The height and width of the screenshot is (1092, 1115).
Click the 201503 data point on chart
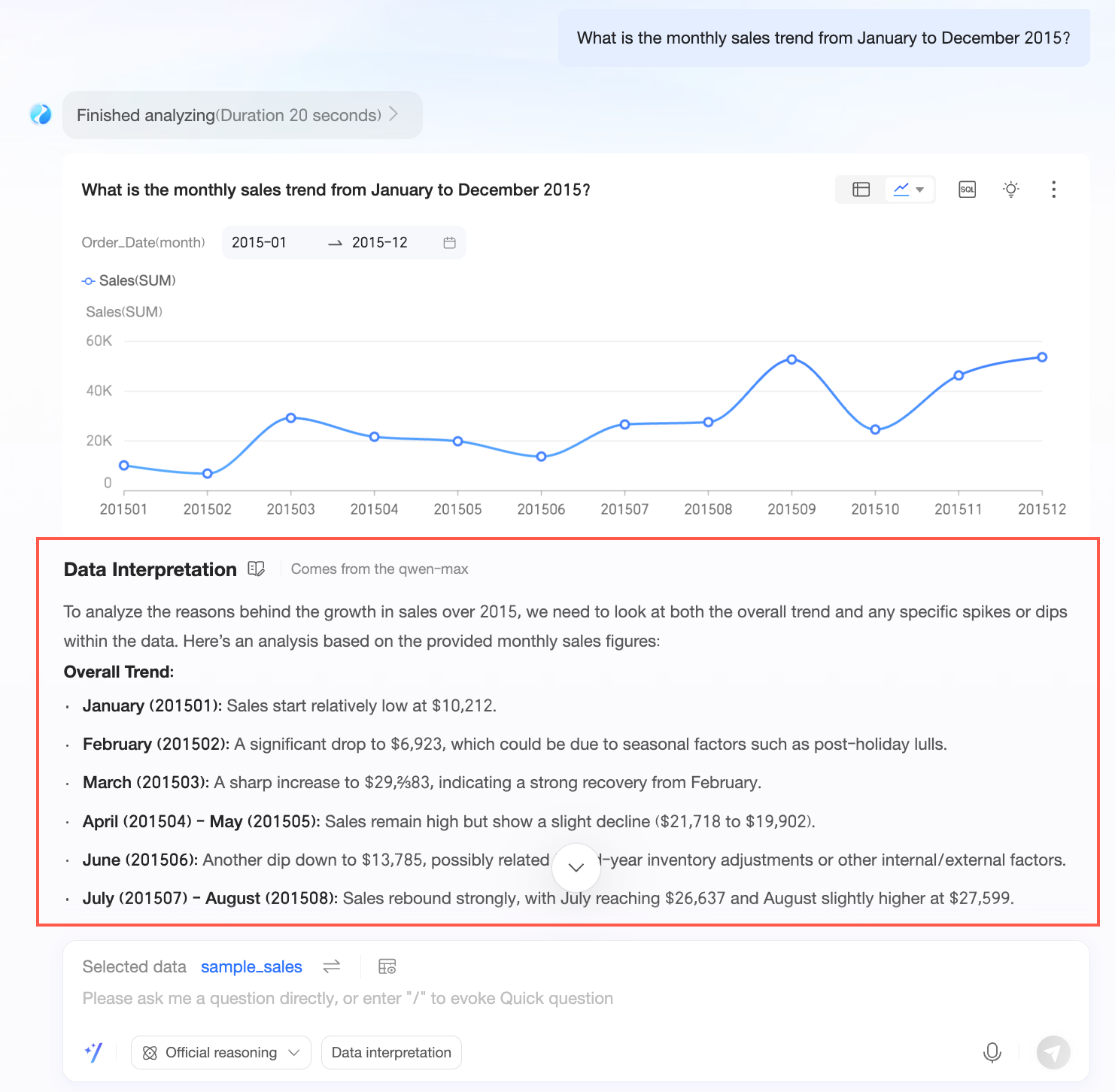(x=291, y=417)
